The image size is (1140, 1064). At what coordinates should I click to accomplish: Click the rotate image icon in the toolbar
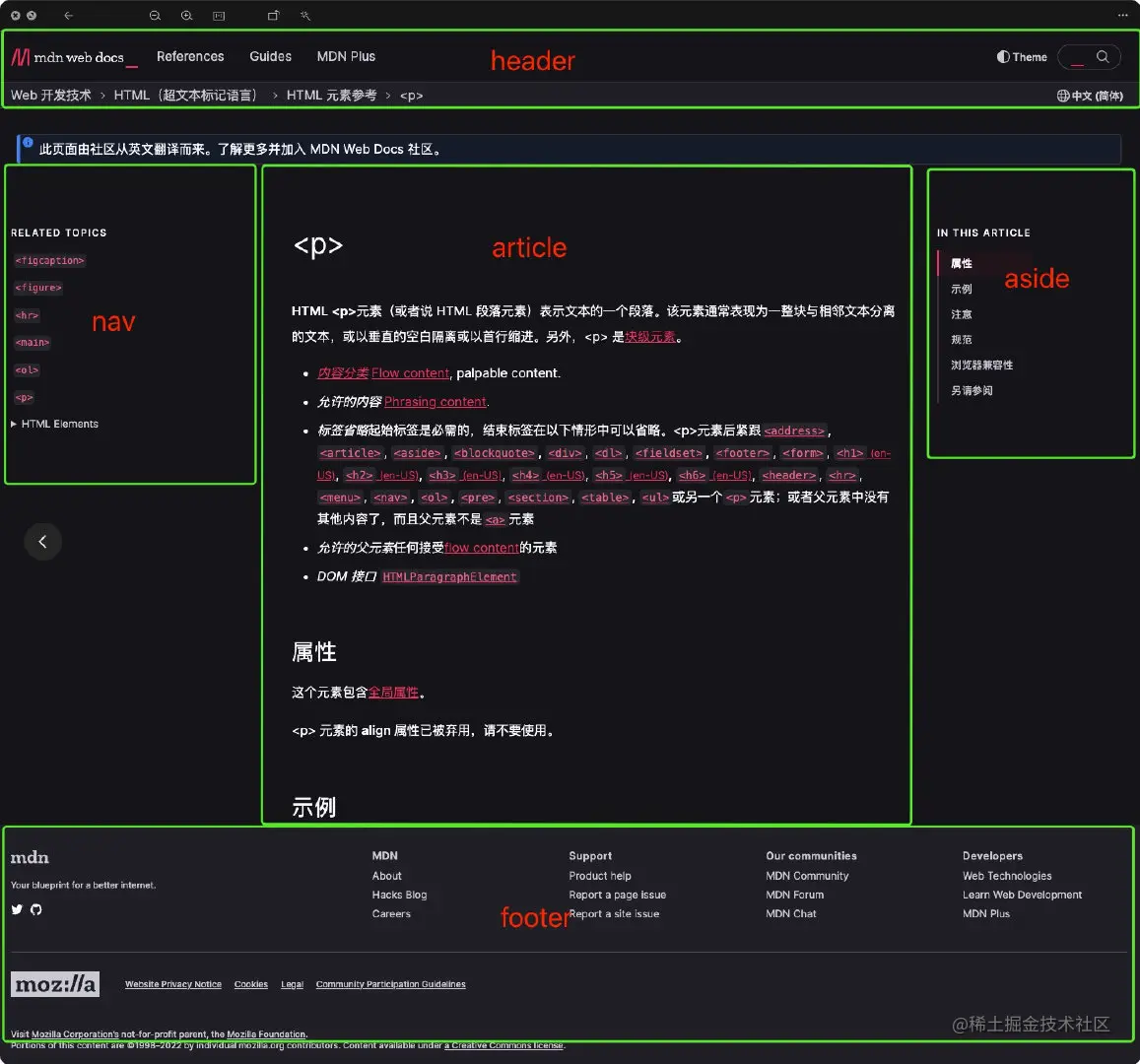pos(273,15)
